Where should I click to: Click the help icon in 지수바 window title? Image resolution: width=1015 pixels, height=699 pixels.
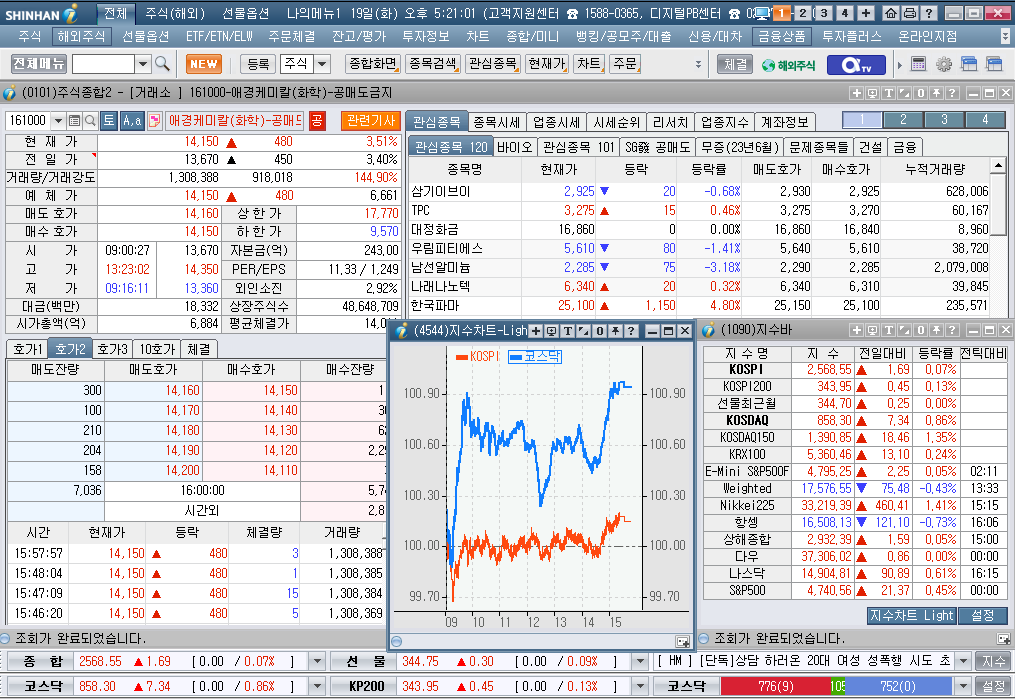coord(952,330)
